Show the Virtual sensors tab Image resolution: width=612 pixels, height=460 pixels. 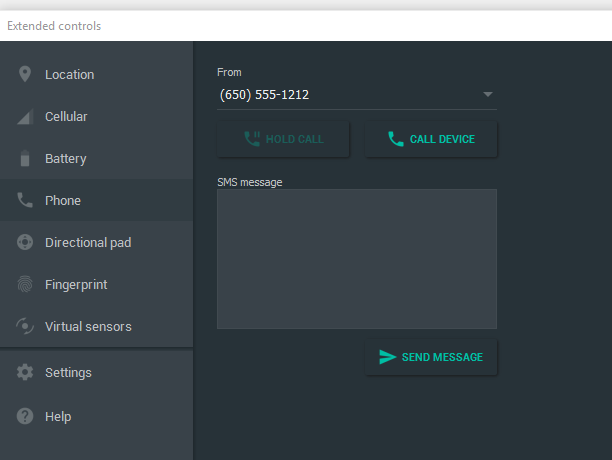coord(96,326)
